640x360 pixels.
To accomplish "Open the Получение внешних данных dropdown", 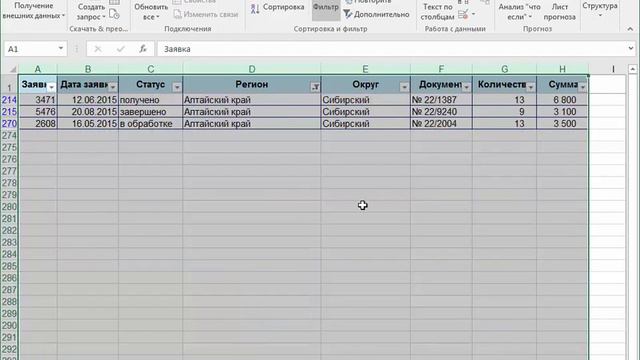I will pos(33,11).
